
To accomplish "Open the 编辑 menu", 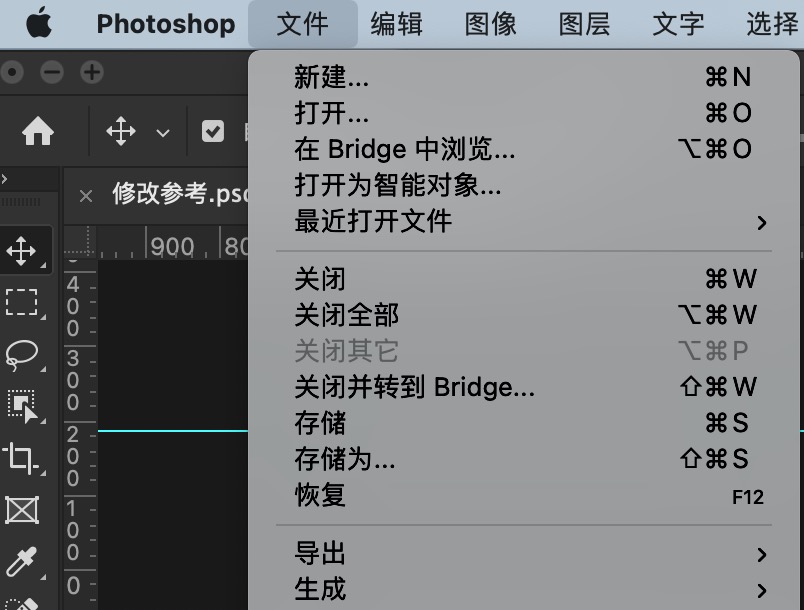I will pyautogui.click(x=397, y=24).
